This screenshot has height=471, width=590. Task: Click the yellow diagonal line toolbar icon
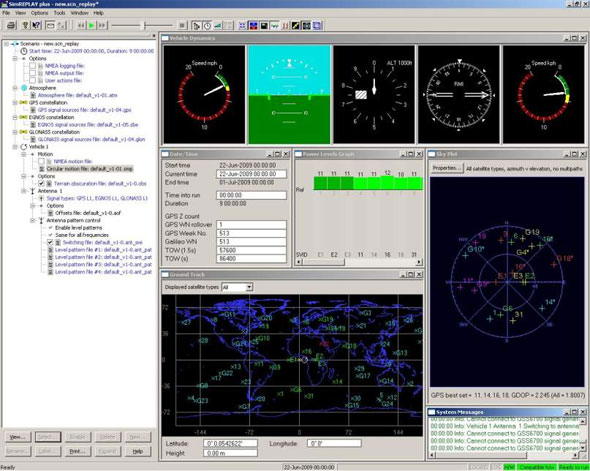point(296,25)
